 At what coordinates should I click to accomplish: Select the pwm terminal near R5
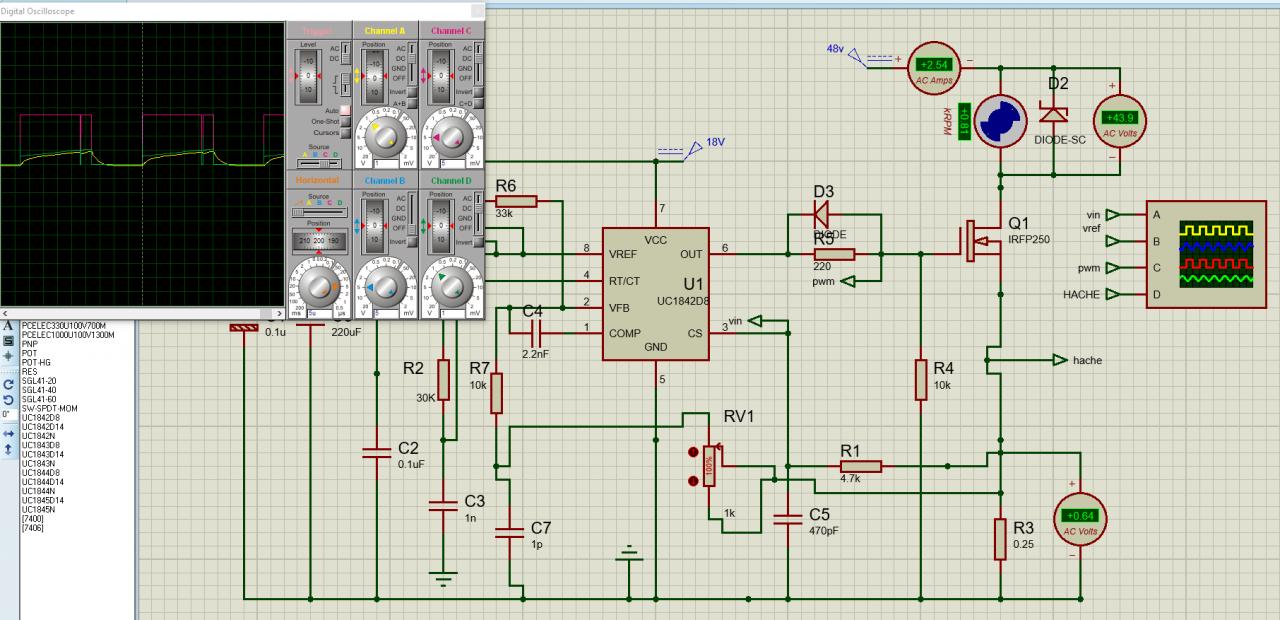click(x=850, y=282)
